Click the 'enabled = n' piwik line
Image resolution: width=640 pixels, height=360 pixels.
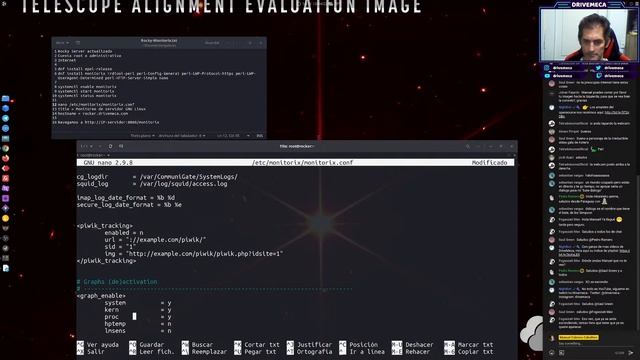pyautogui.click(x=124, y=233)
